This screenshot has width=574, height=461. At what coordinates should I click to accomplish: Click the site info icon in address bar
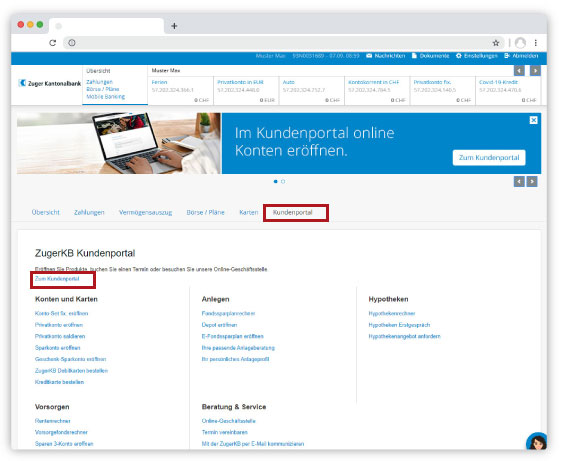(x=72, y=43)
